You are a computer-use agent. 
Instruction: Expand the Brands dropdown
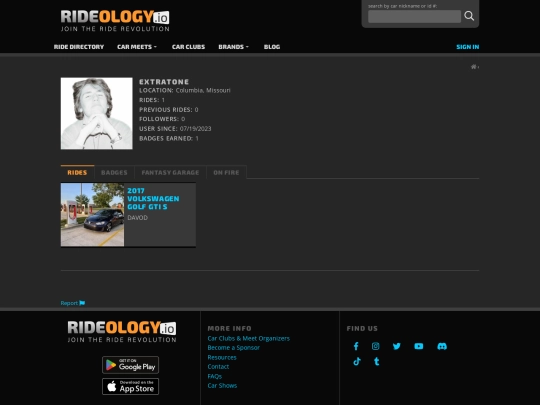pyautogui.click(x=233, y=47)
